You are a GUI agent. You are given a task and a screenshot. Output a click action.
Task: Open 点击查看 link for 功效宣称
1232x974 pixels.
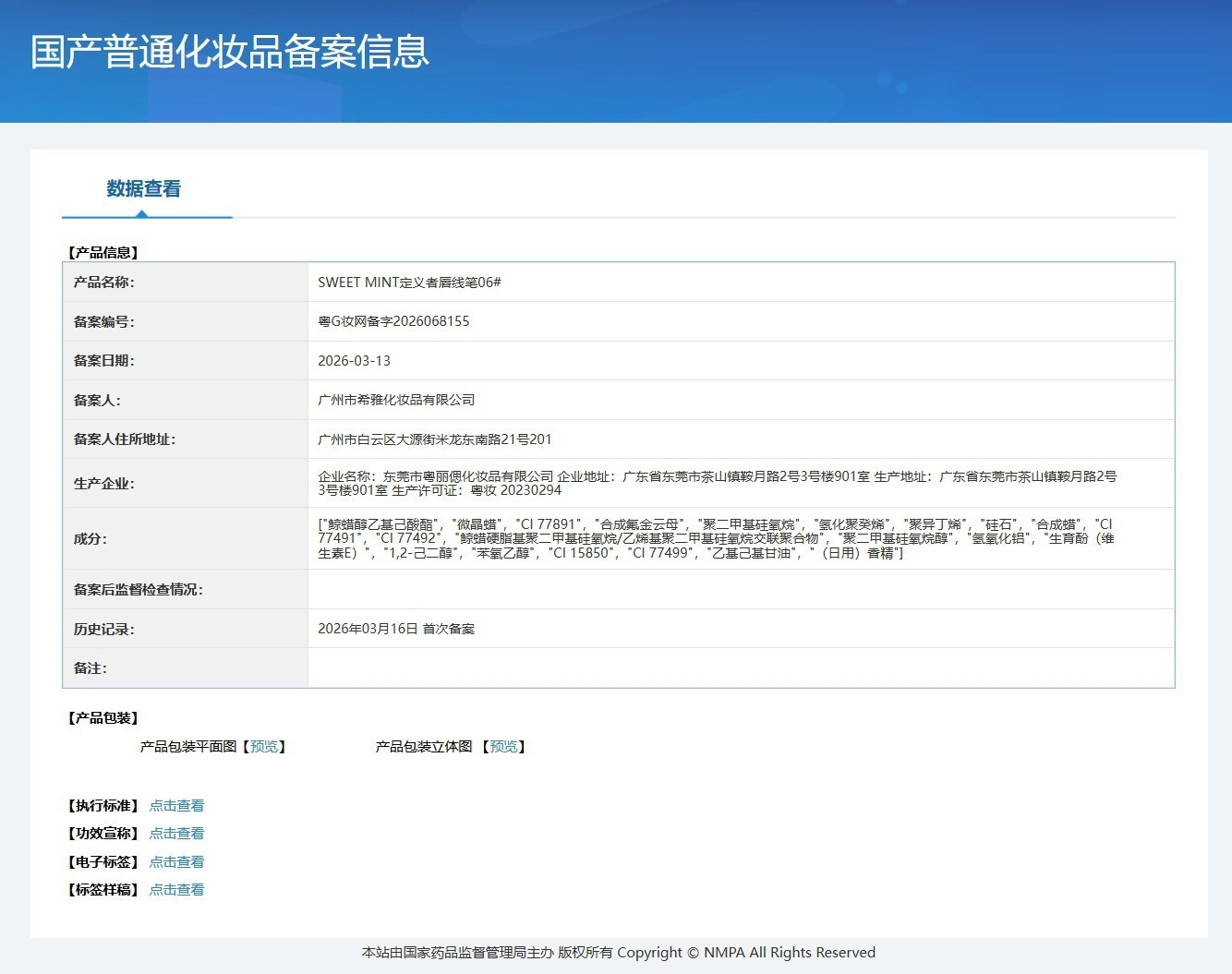(176, 834)
